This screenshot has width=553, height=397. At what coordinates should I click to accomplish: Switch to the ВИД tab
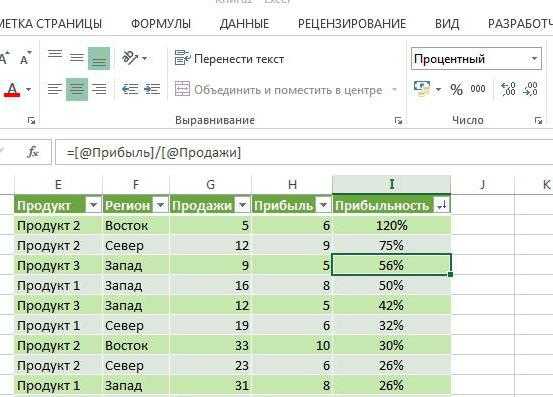[x=447, y=24]
